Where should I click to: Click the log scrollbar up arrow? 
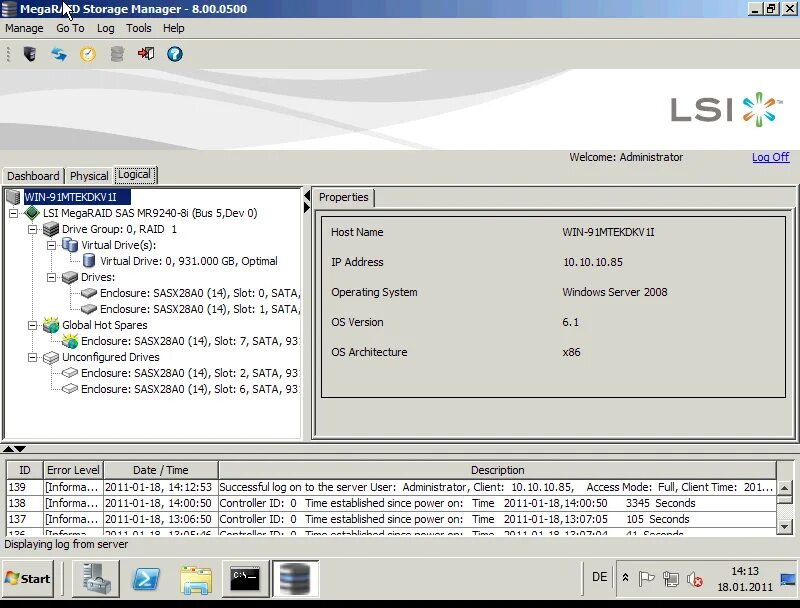[x=784, y=488]
